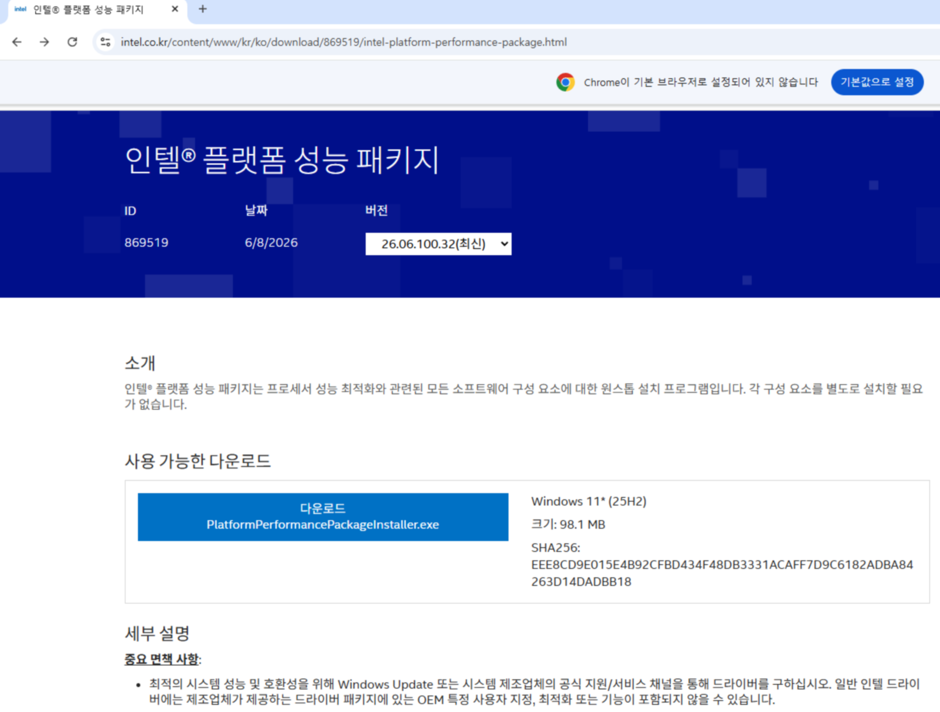Click the SHA256 hash value
The width and height of the screenshot is (940, 712).
coord(722,573)
